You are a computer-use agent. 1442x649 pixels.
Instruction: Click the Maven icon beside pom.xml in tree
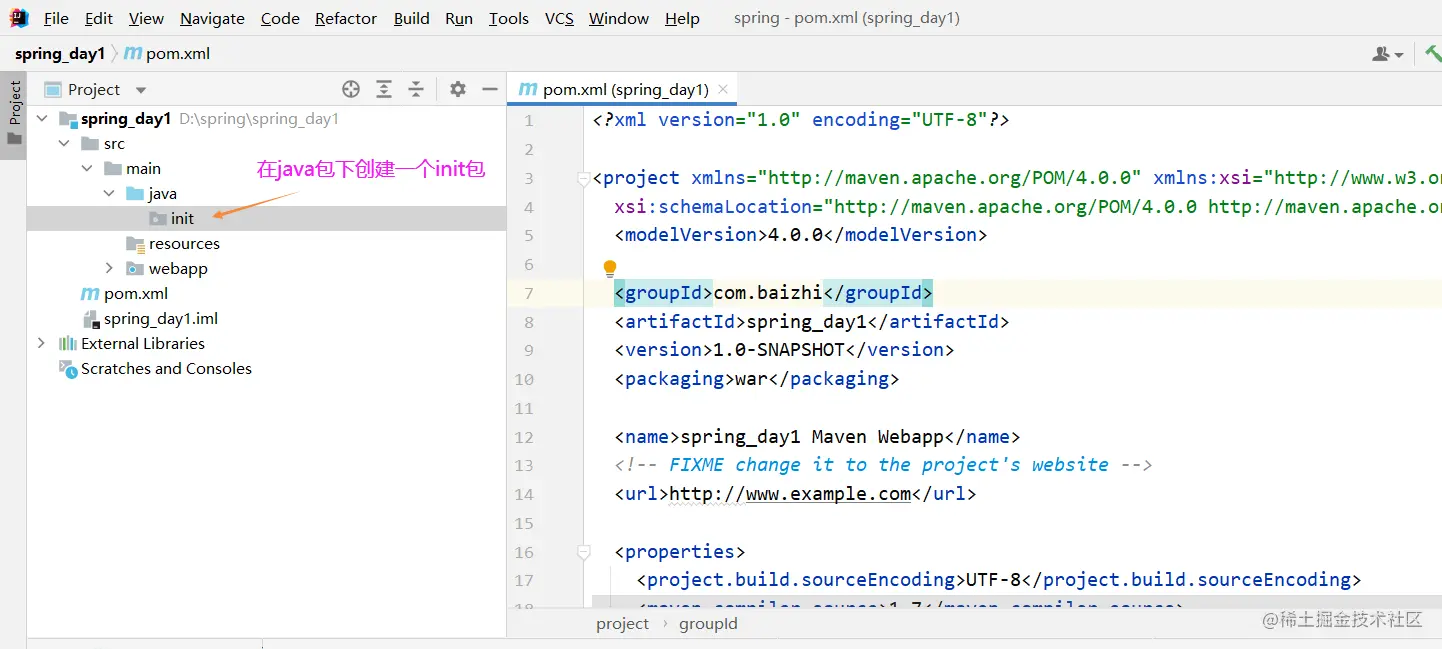(90, 293)
